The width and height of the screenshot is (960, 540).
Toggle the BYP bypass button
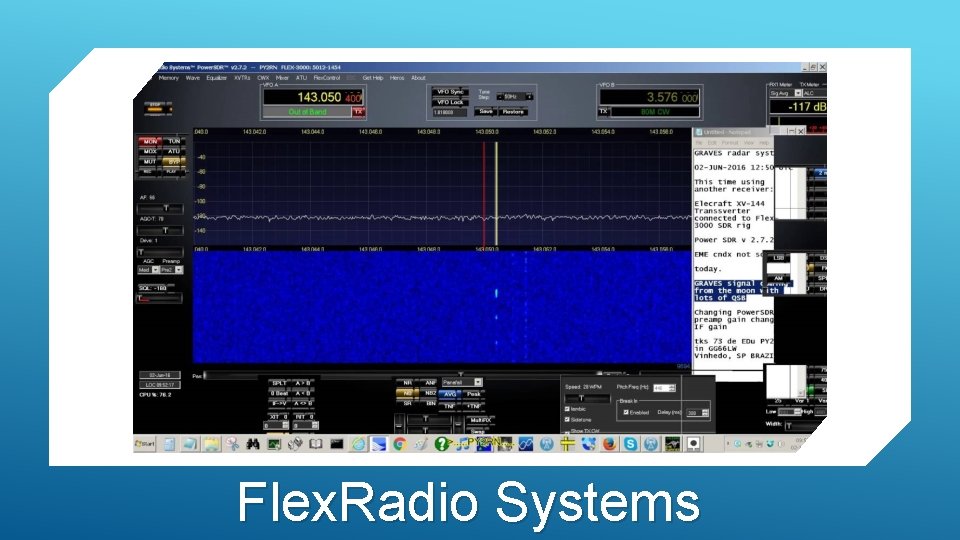click(174, 162)
